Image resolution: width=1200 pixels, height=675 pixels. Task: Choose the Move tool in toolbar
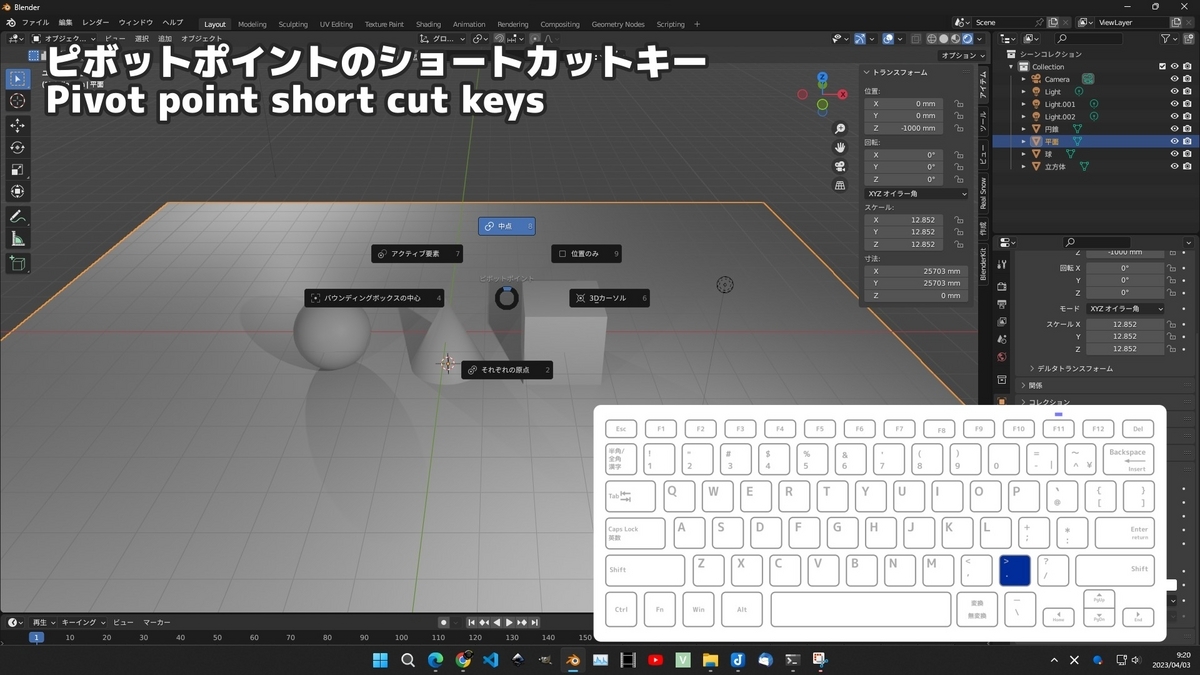pyautogui.click(x=17, y=125)
